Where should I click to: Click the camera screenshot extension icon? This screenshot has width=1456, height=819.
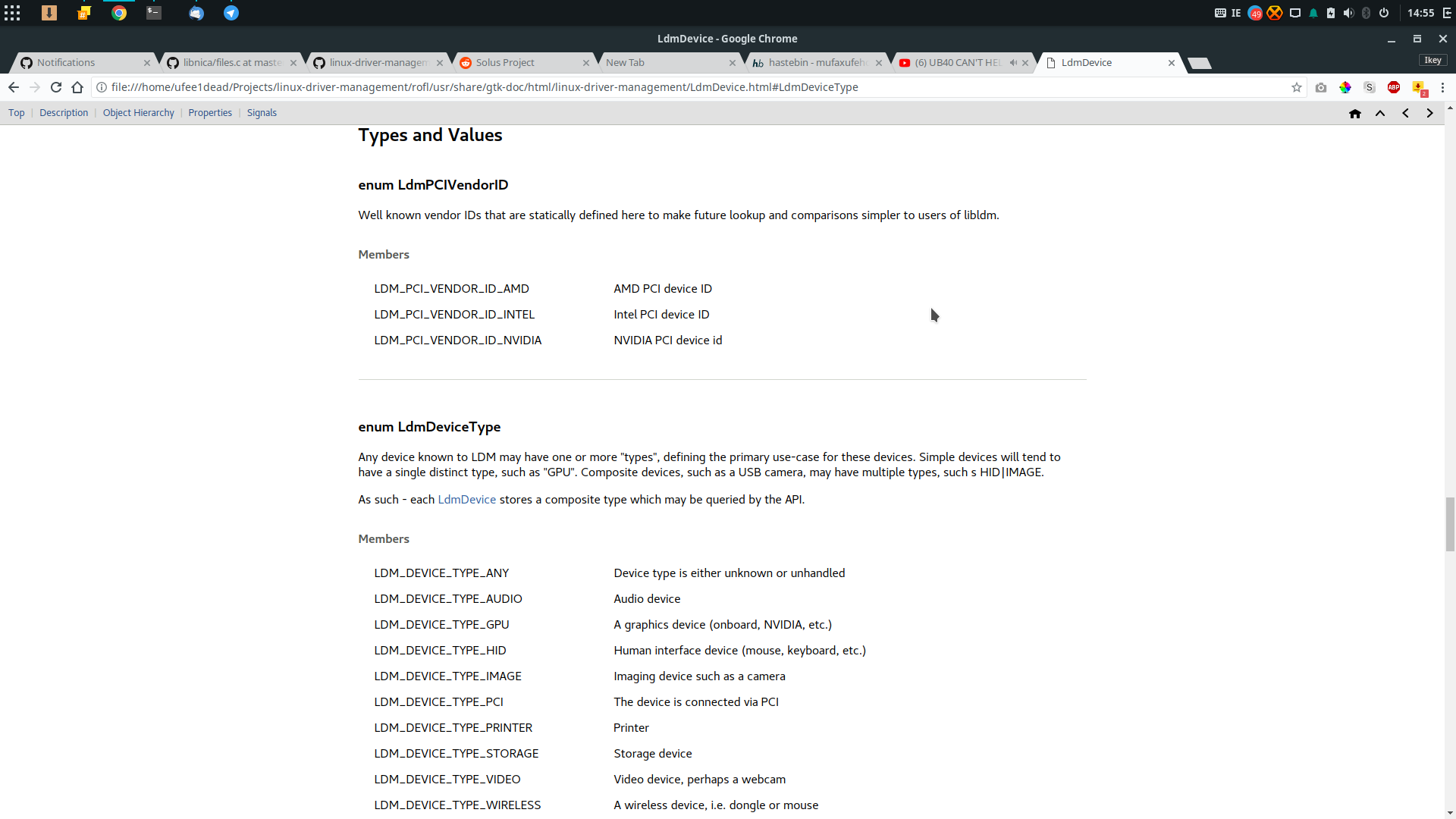(1321, 87)
